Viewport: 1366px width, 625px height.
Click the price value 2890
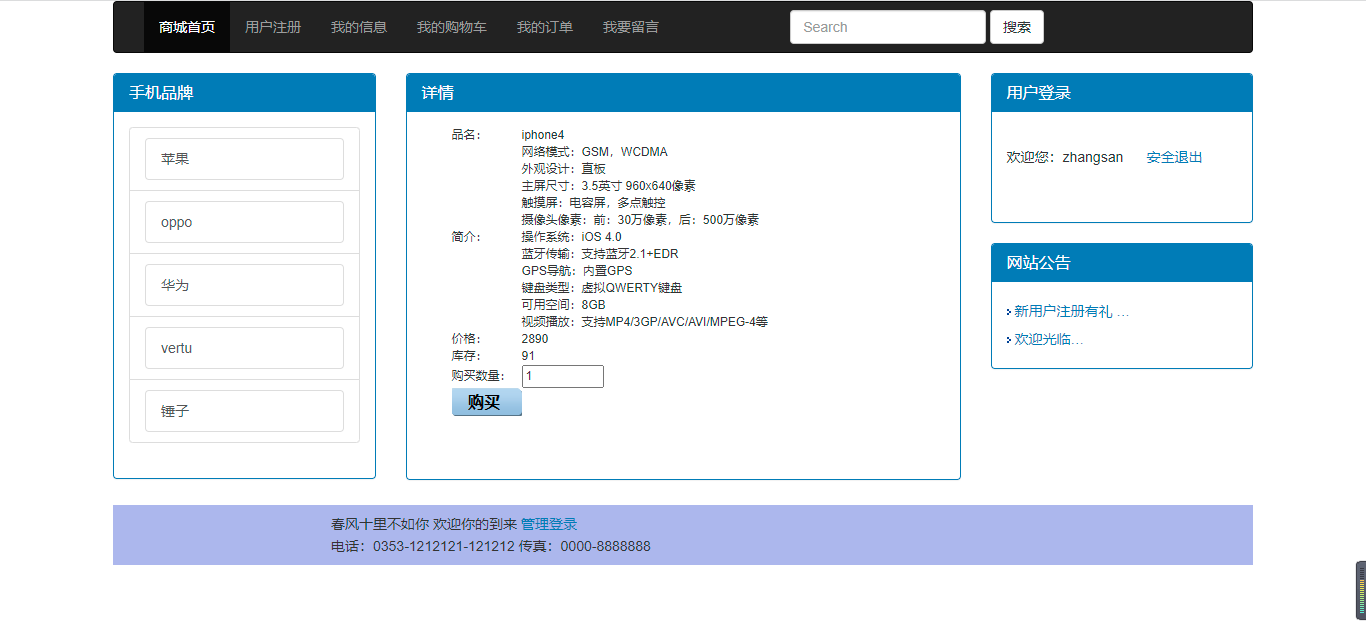point(535,339)
